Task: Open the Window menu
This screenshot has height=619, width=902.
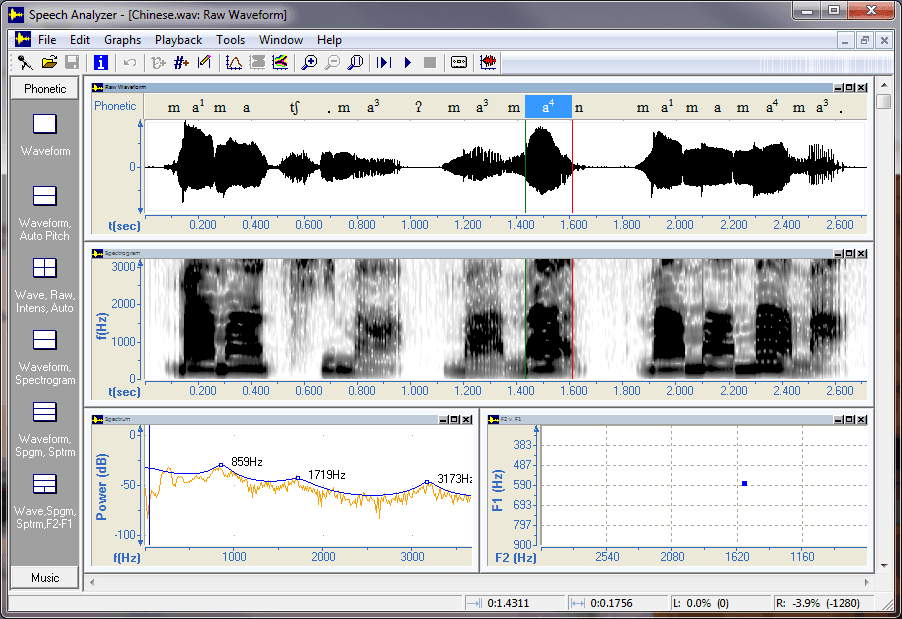Action: (281, 40)
